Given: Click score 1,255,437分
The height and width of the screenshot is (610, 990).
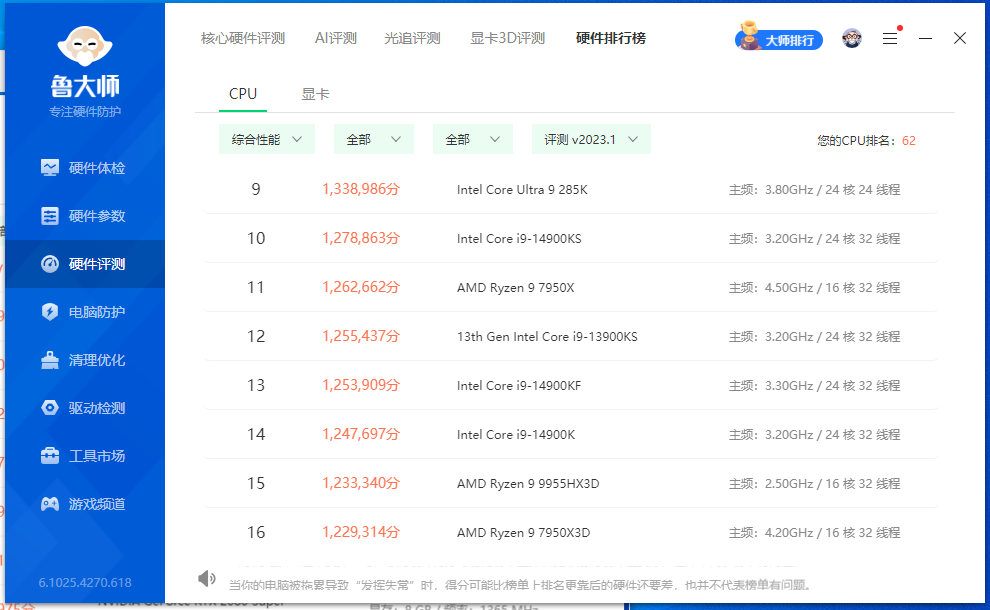Looking at the screenshot, I should point(361,336).
